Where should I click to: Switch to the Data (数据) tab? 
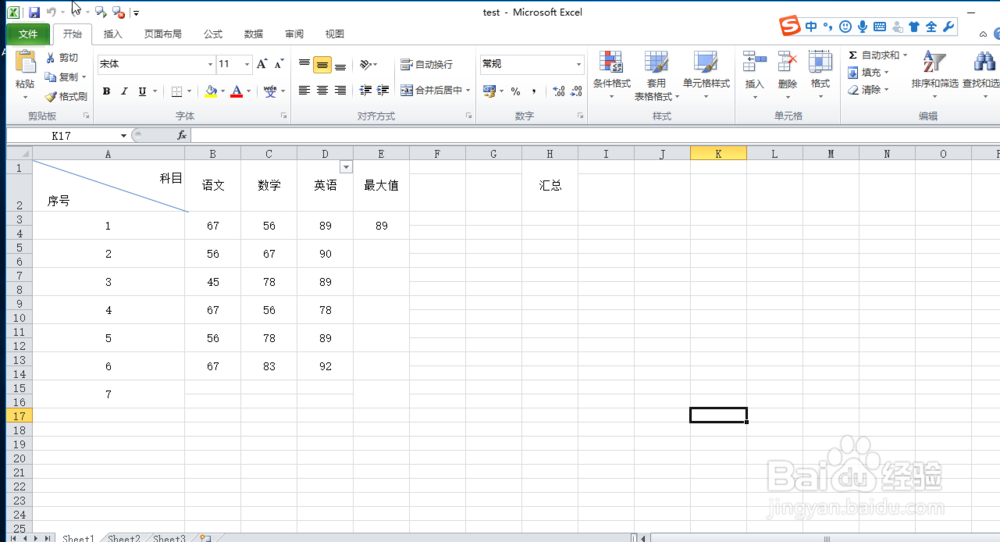coord(253,34)
